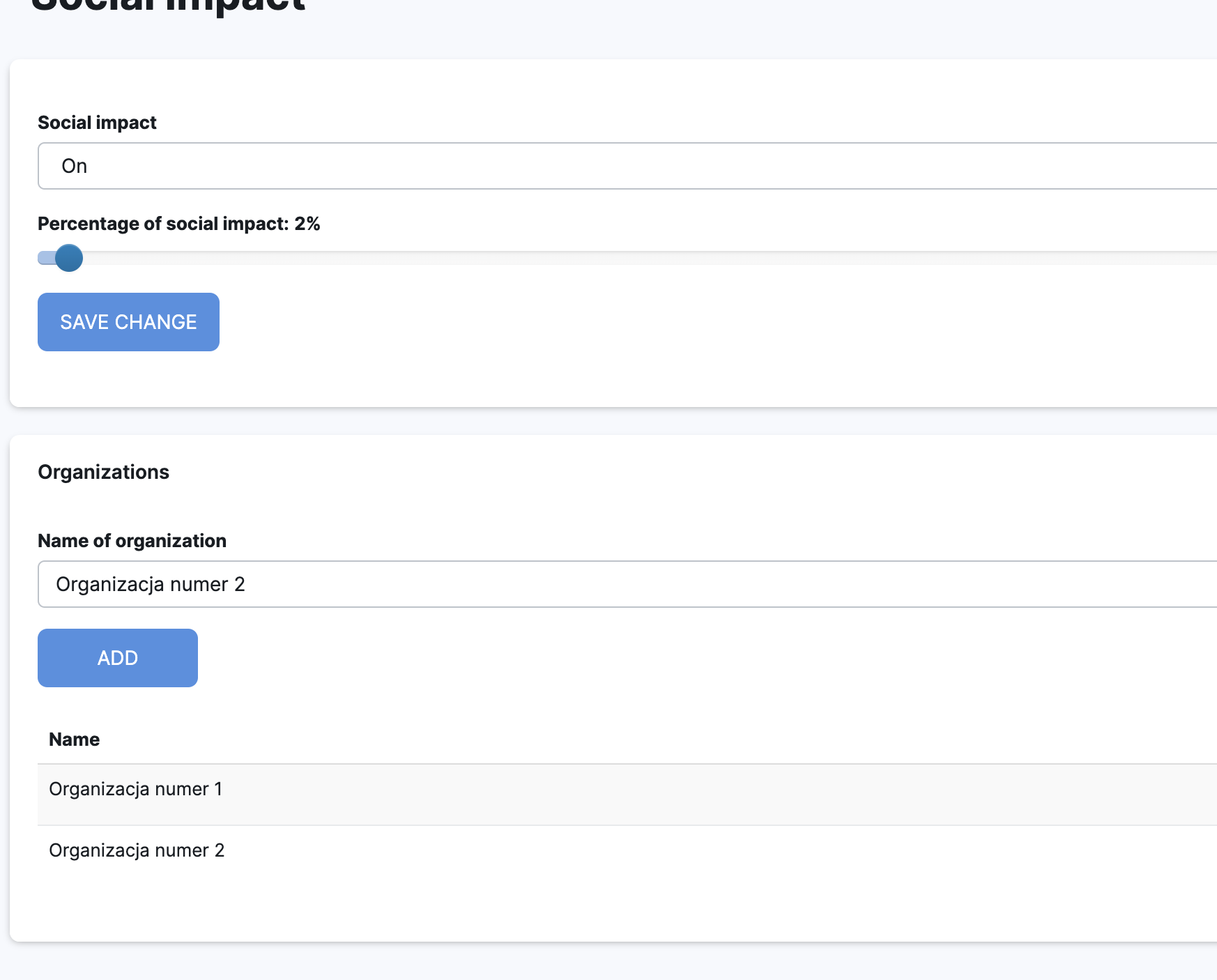Image resolution: width=1217 pixels, height=980 pixels.
Task: Open the Social impact dropdown showing On
Action: pos(627,166)
